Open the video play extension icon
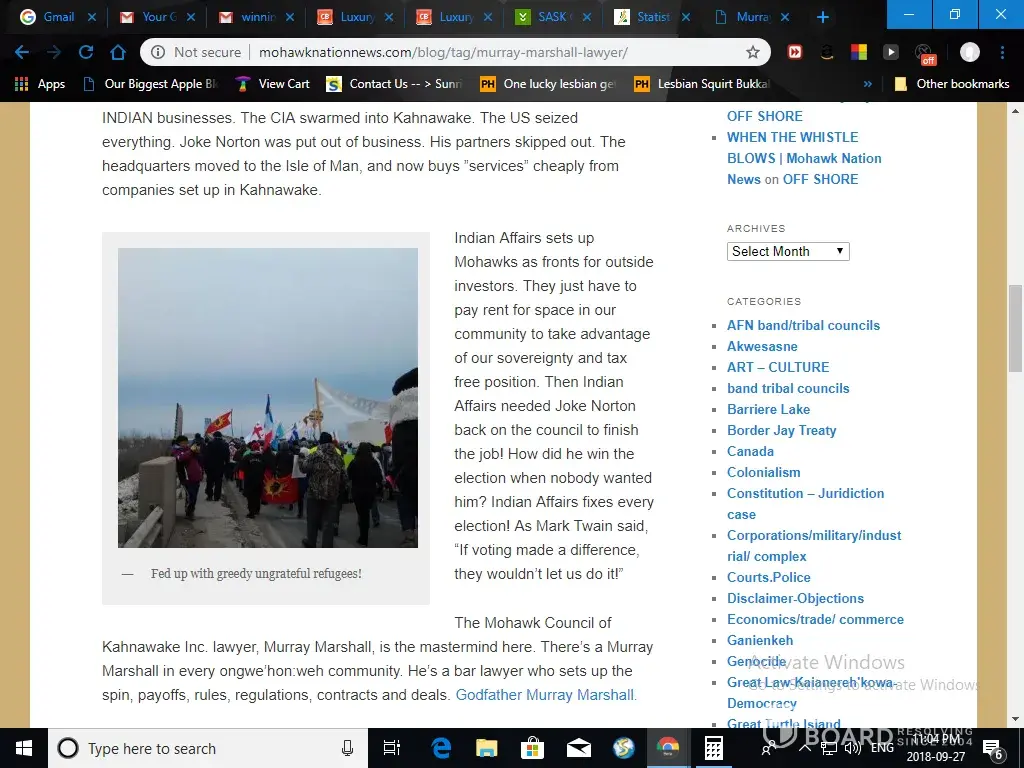Screen dimensions: 1024x768 [891, 52]
